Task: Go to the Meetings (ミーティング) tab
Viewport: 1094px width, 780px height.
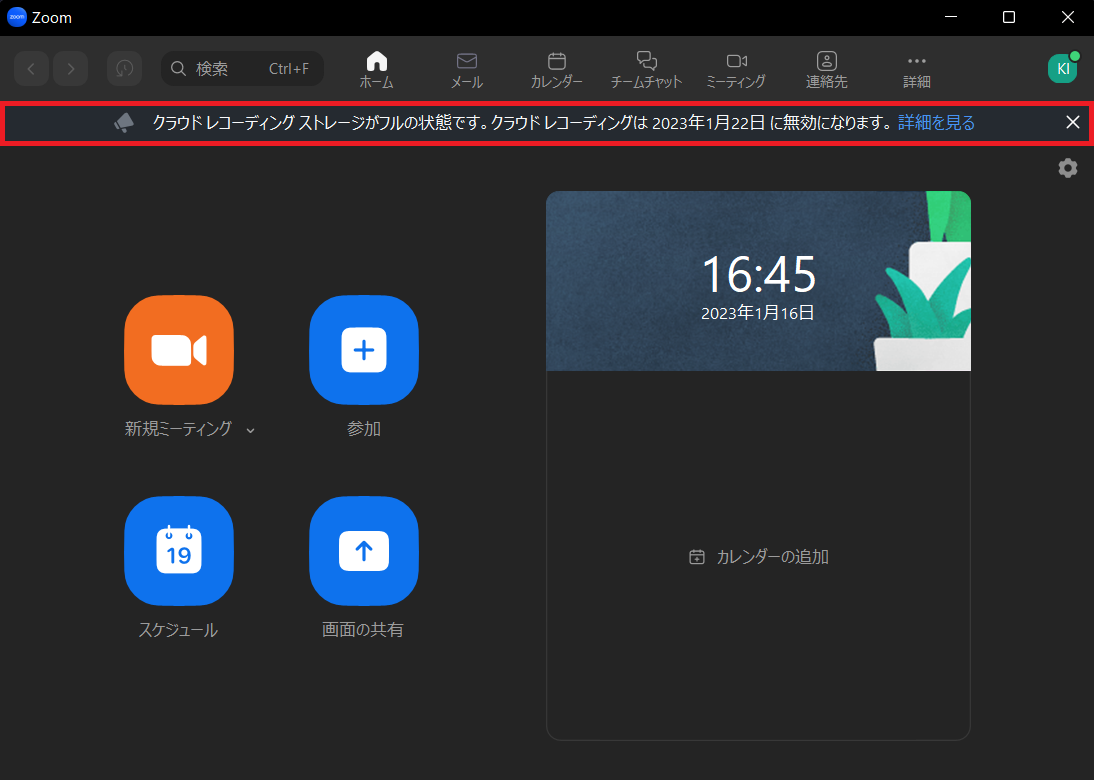Action: [x=736, y=69]
